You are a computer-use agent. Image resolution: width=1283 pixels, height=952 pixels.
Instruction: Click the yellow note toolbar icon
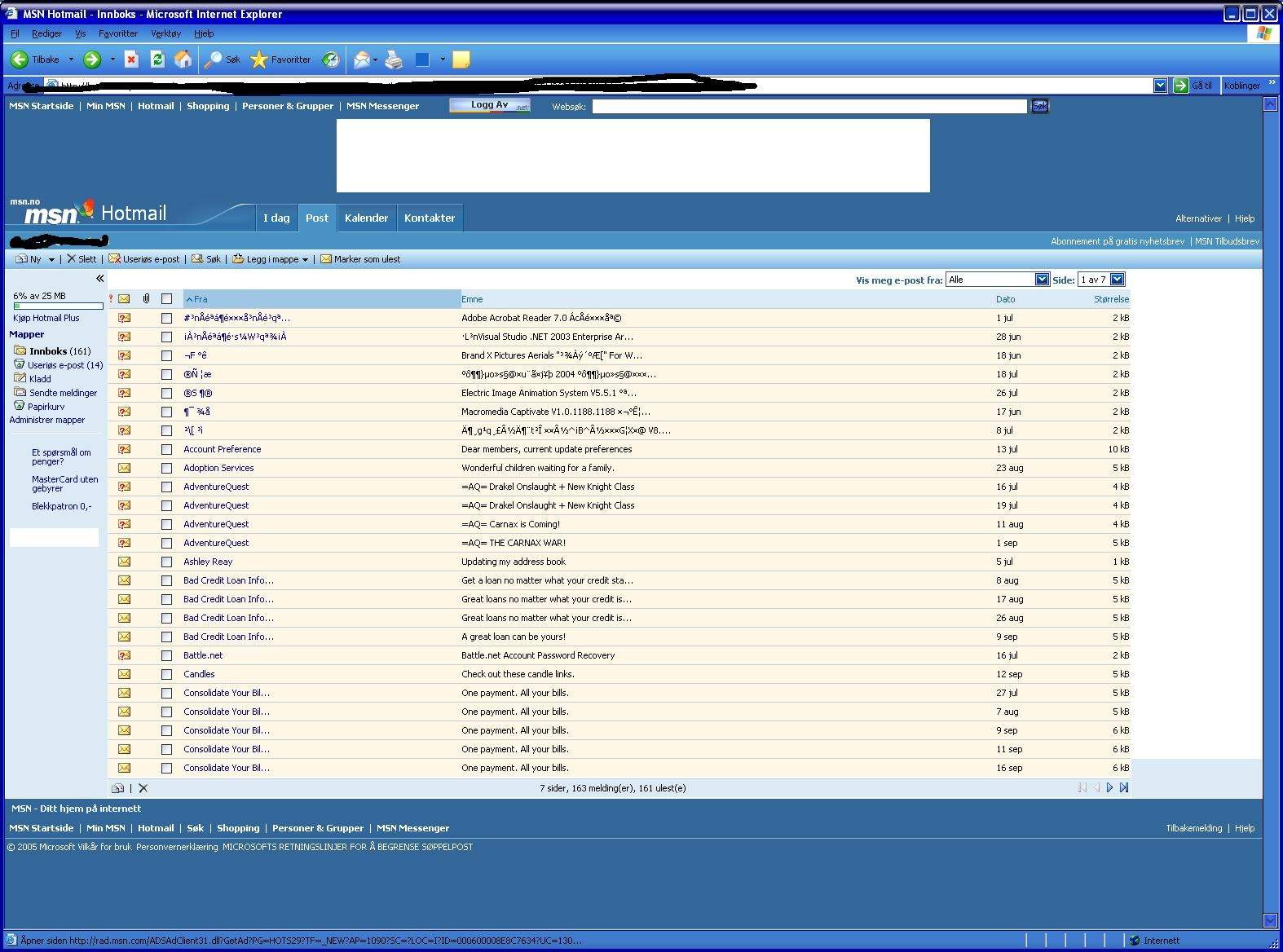tap(461, 59)
